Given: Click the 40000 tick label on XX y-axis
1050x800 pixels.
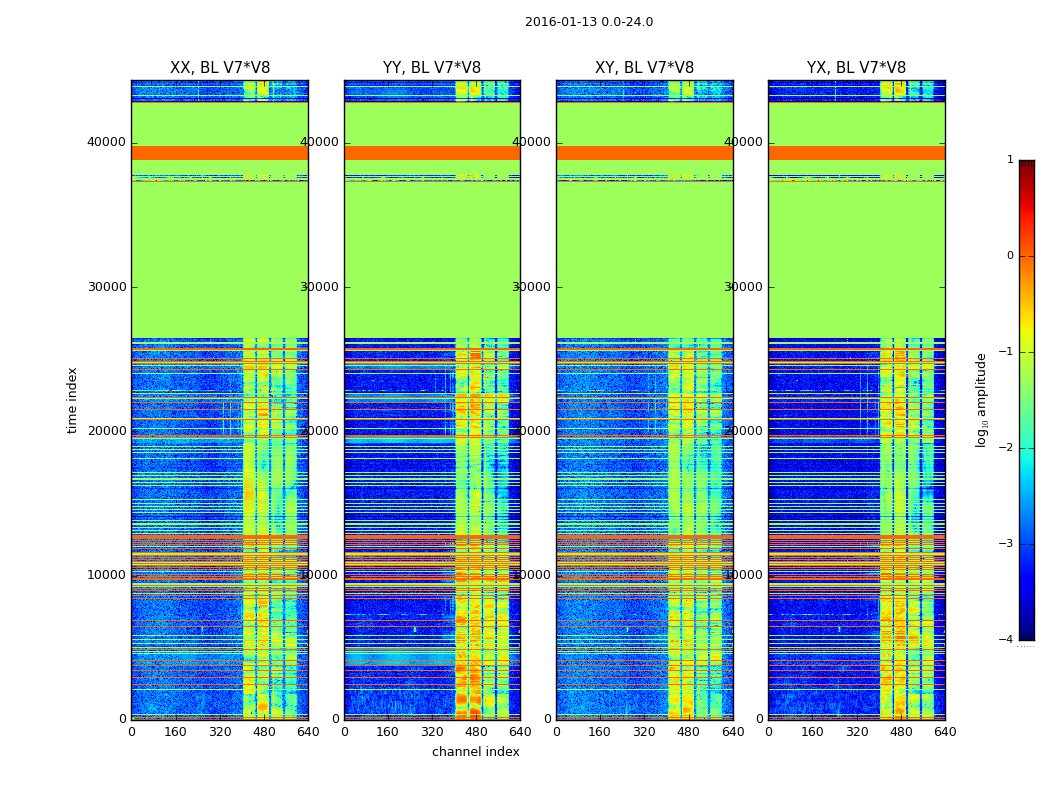Looking at the screenshot, I should (x=106, y=142).
